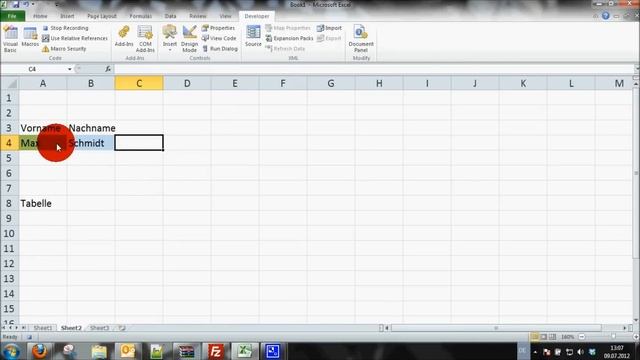Click the Select All corner button
This screenshot has width=640, height=360.
click(9, 84)
